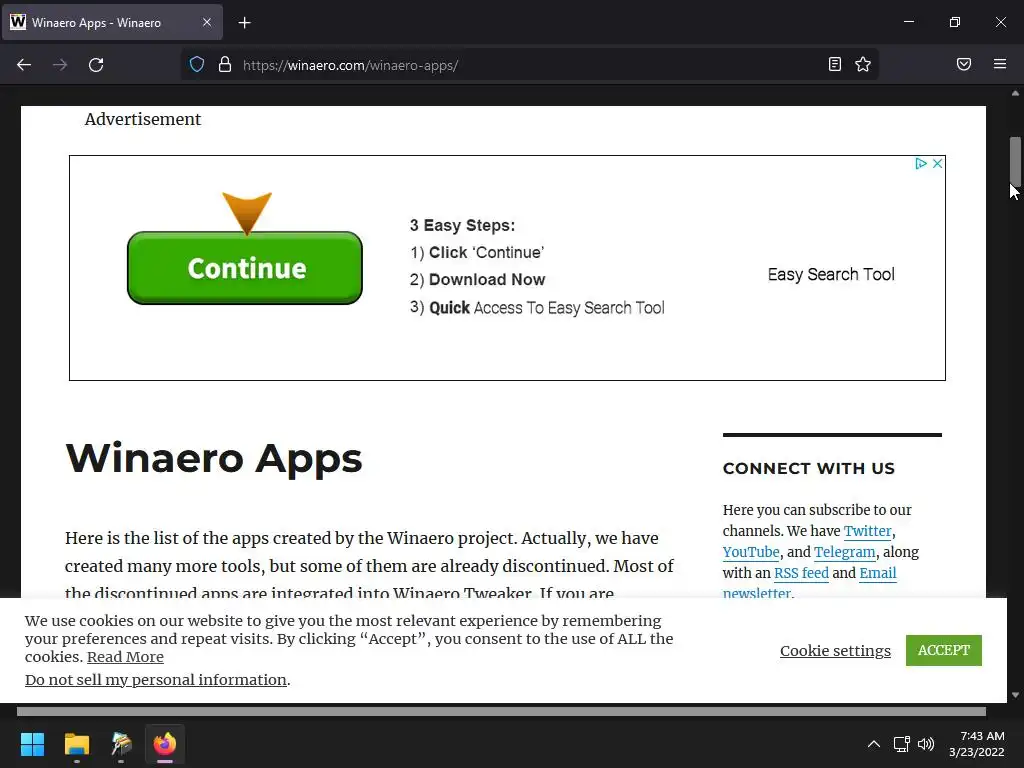Click the '3 Easy Steps:' ad text
This screenshot has height=768, width=1024.
(462, 225)
